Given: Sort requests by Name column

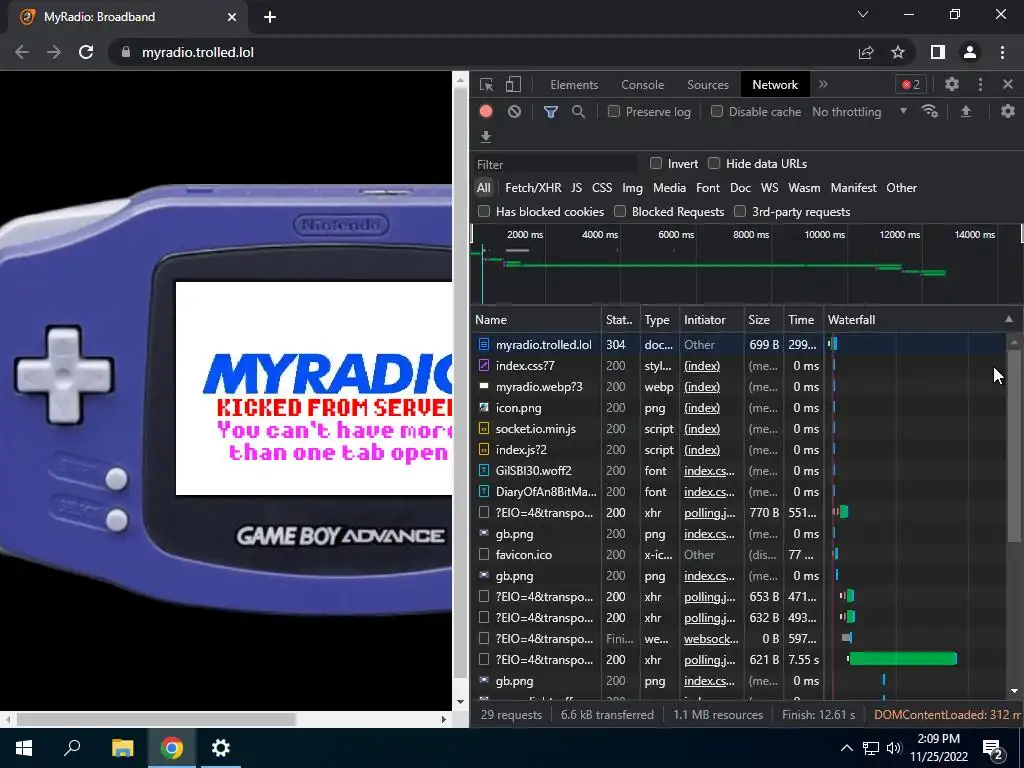Looking at the screenshot, I should point(536,319).
